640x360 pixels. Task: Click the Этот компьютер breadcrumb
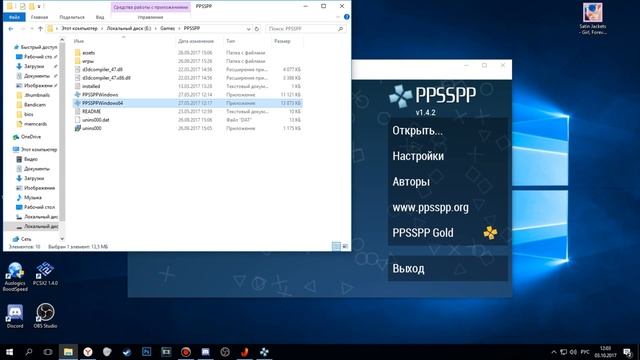pos(80,29)
